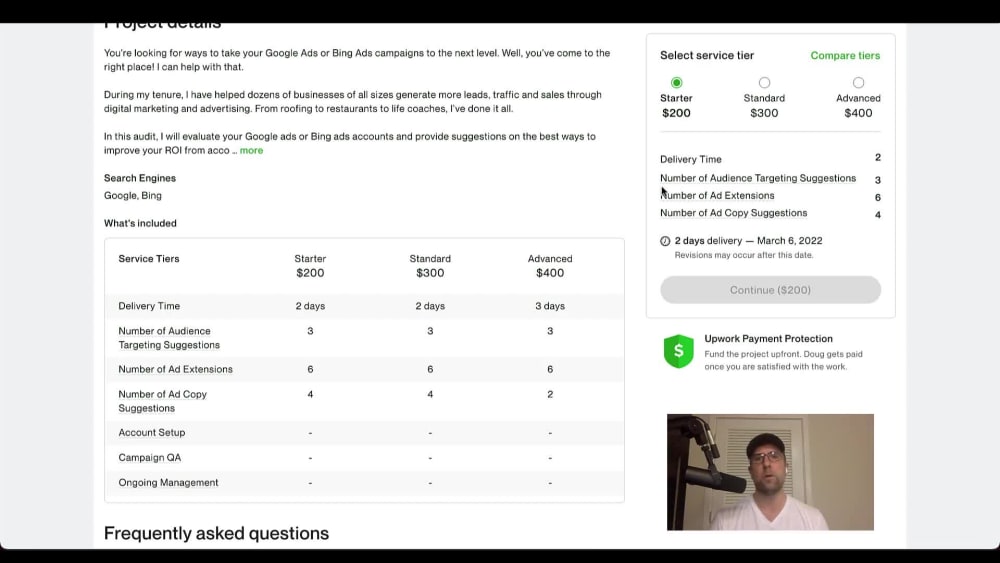The image size is (1000, 563).
Task: Click the green Payment Protection shield icon
Action: pos(678,351)
